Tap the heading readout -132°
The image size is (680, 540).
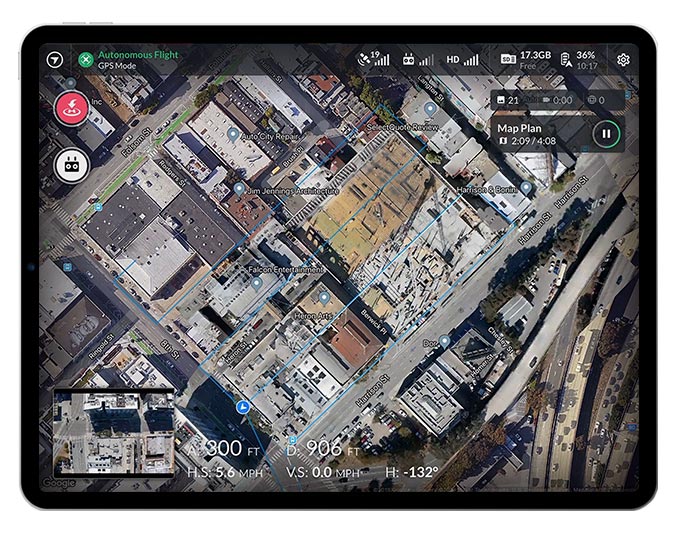412,472
